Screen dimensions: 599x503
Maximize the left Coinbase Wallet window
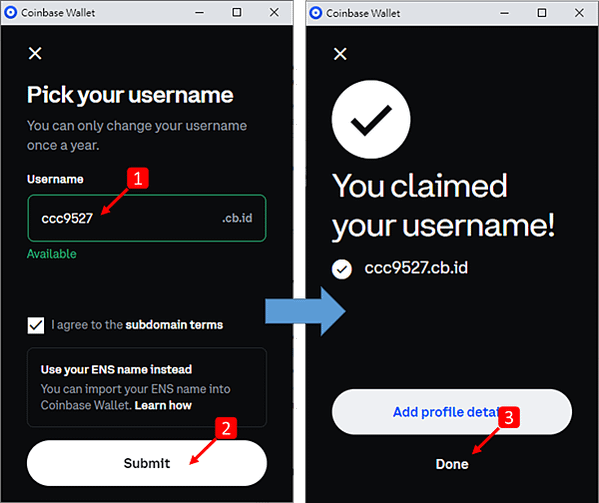point(237,13)
